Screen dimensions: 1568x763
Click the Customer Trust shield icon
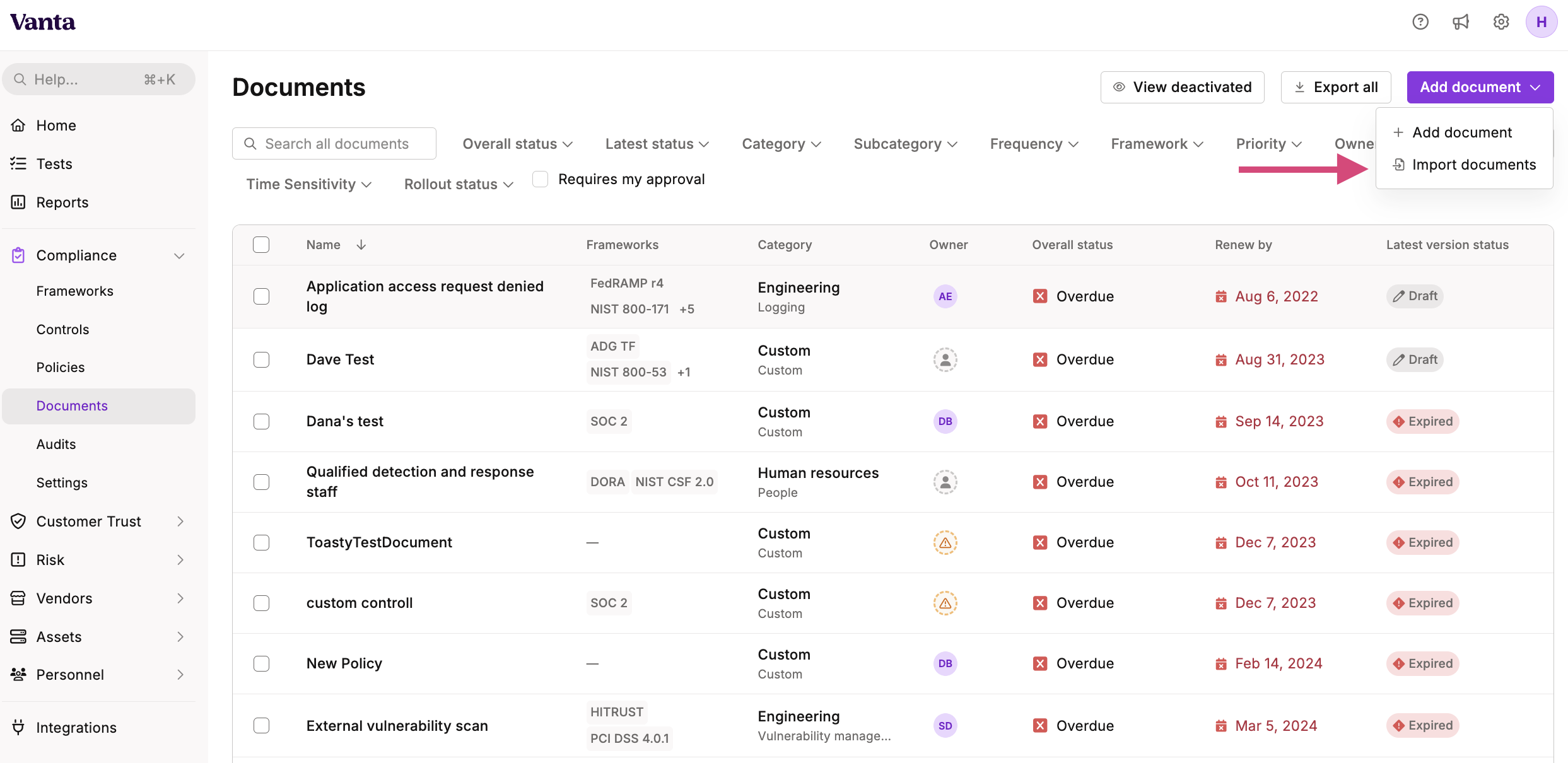(18, 521)
